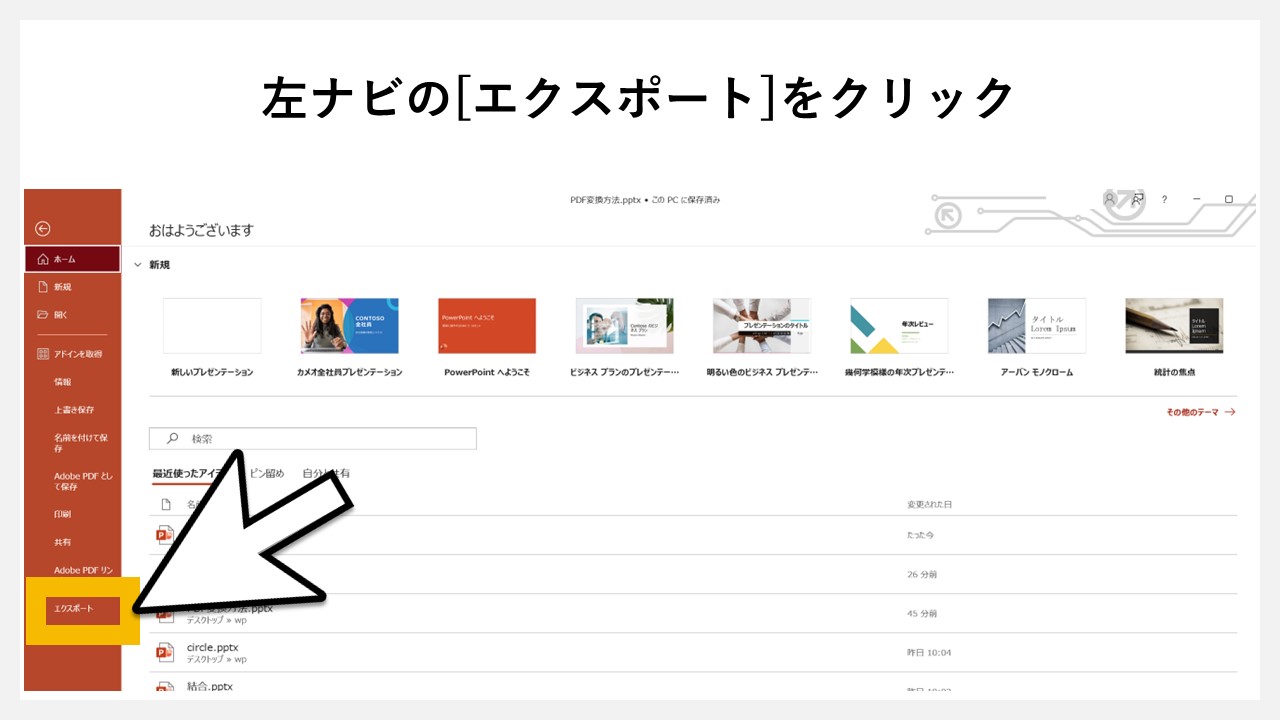
Task: Click the PowerPoint file icon beside circle.pptx
Action: coord(164,650)
